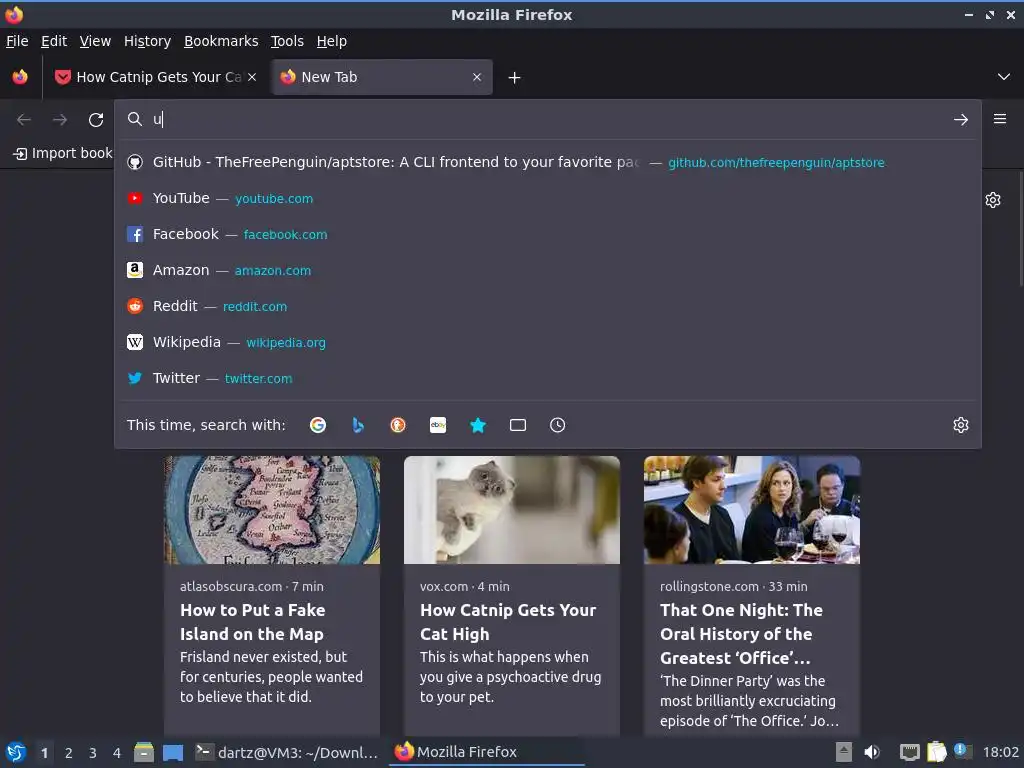Open the facebook.com link
Screen dimensions: 1024x768
pyautogui.click(x=285, y=234)
